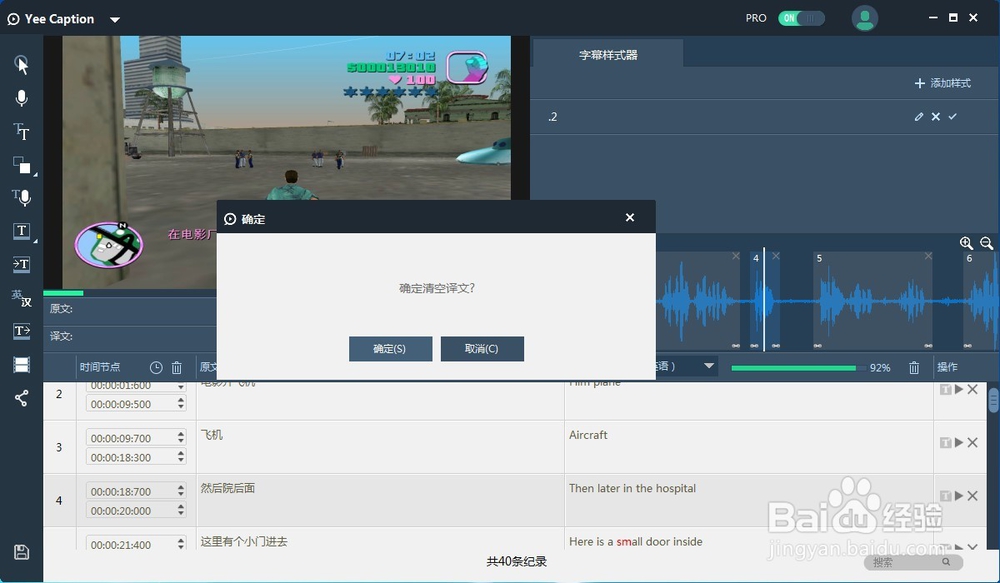Click translation 'Then later in the hospital'
The image size is (1000, 583).
(632, 489)
